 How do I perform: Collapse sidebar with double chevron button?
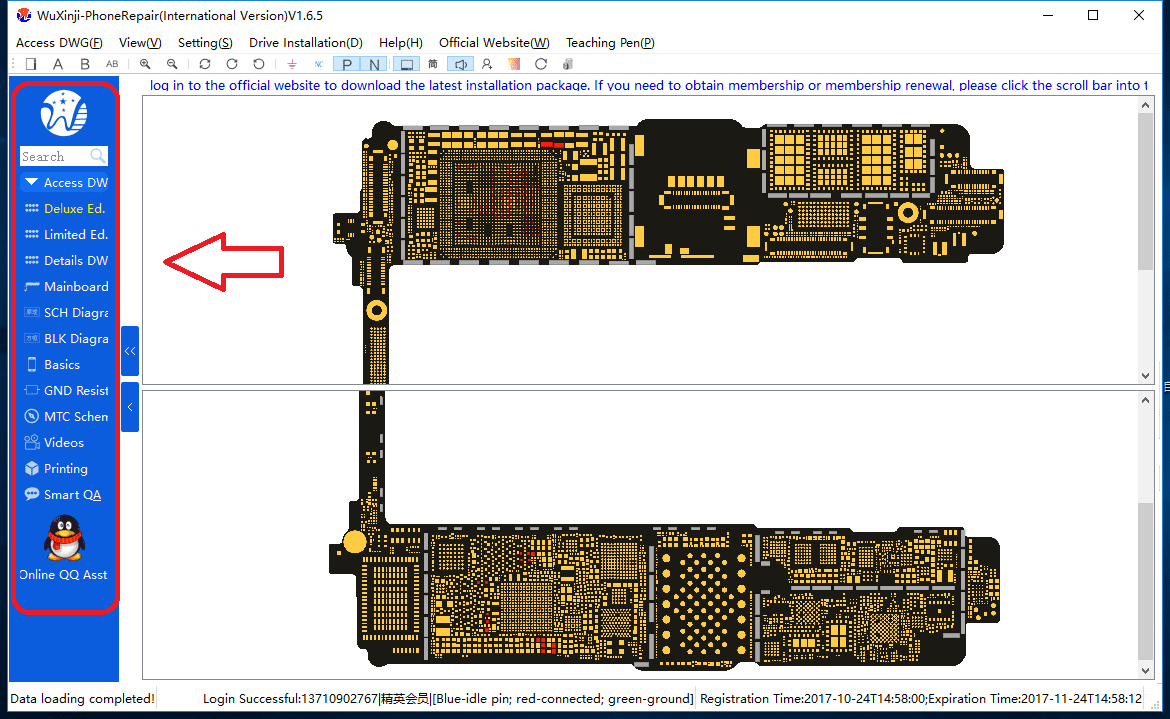(x=130, y=351)
